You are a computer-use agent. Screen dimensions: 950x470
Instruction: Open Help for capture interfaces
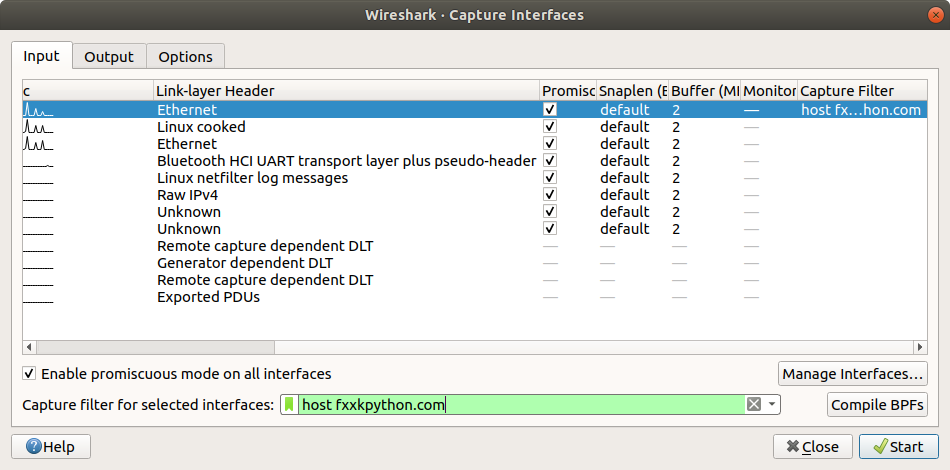point(51,447)
